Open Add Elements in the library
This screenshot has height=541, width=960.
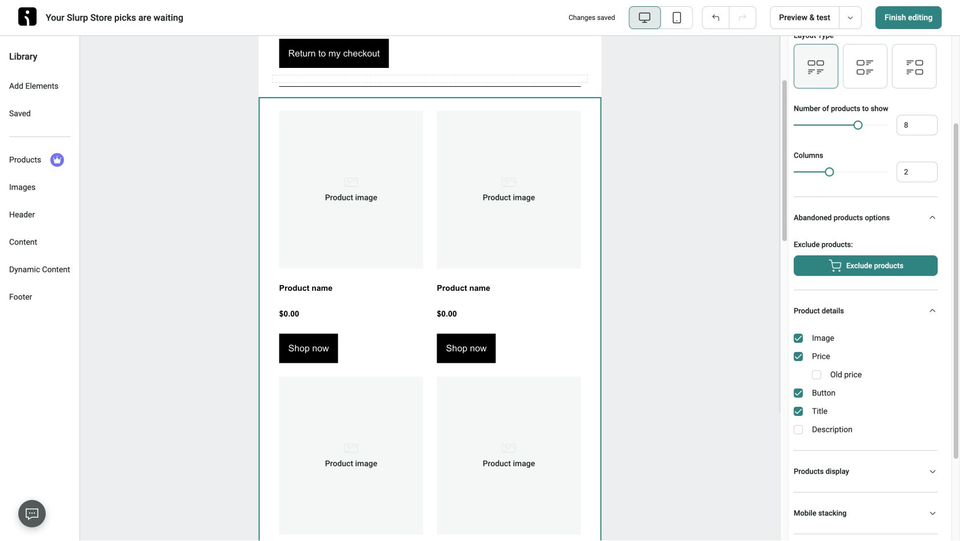[34, 86]
